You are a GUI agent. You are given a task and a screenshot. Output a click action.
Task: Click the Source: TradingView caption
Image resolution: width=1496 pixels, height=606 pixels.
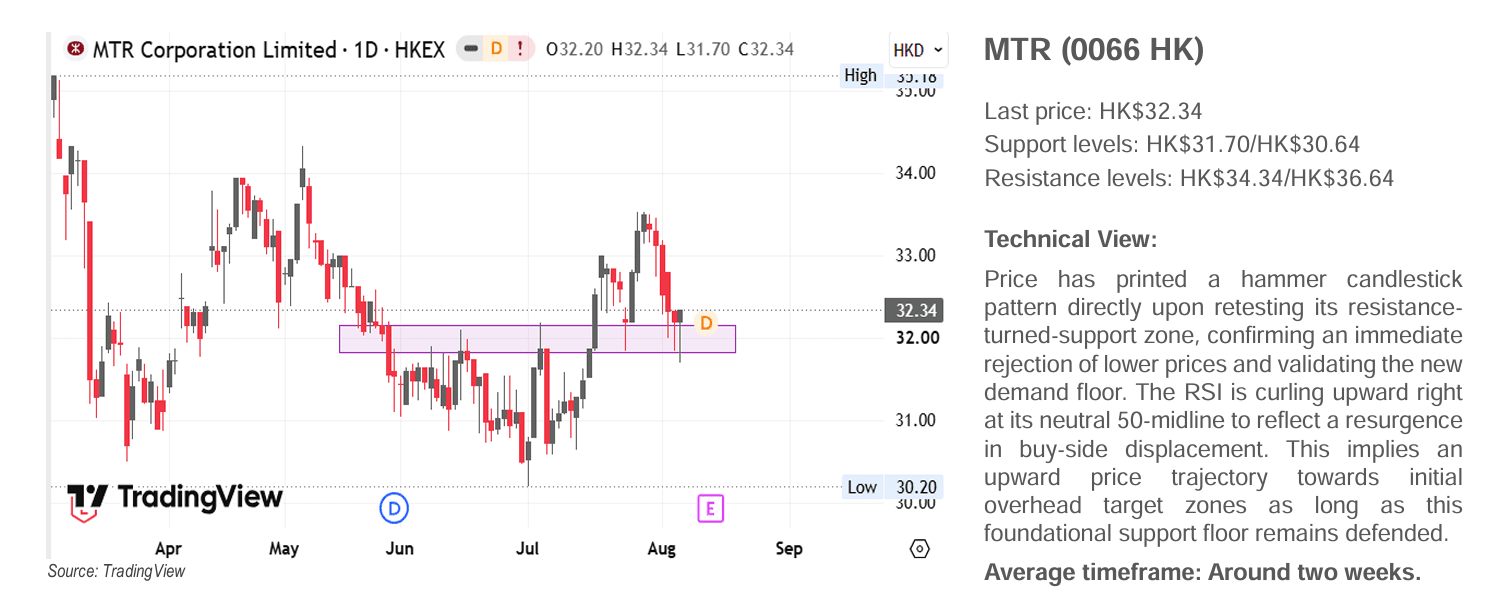pyautogui.click(x=116, y=571)
